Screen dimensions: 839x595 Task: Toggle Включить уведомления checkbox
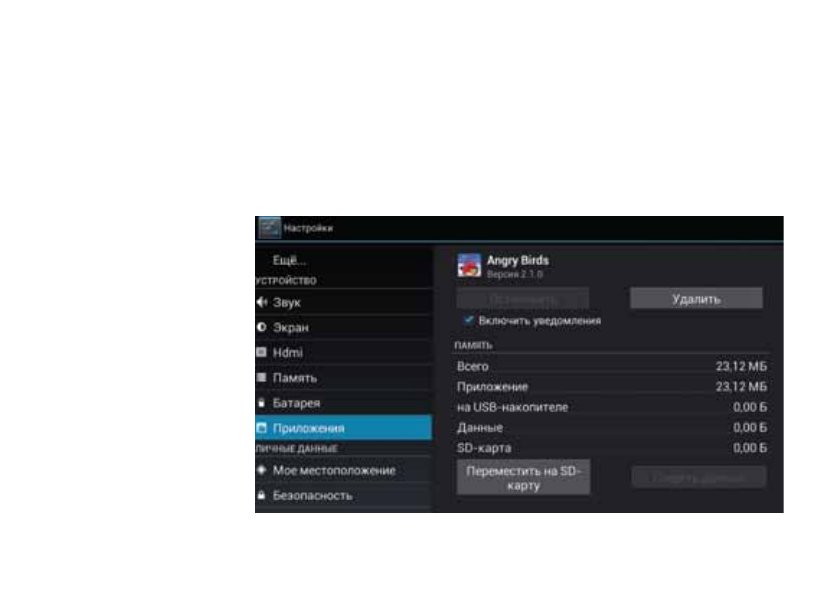click(x=469, y=320)
